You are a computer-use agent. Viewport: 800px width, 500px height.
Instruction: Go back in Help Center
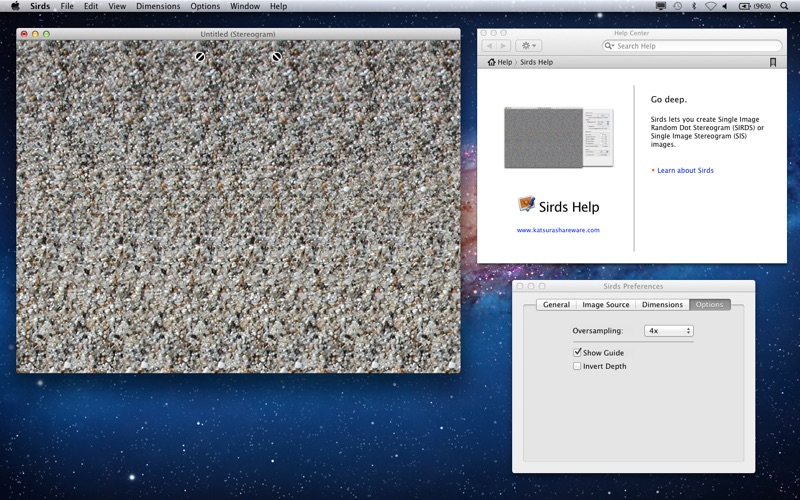tap(489, 46)
